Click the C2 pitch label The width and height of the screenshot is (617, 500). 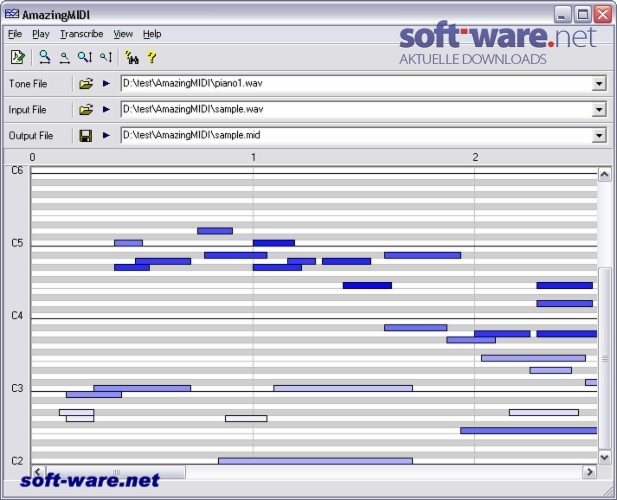pos(17,461)
